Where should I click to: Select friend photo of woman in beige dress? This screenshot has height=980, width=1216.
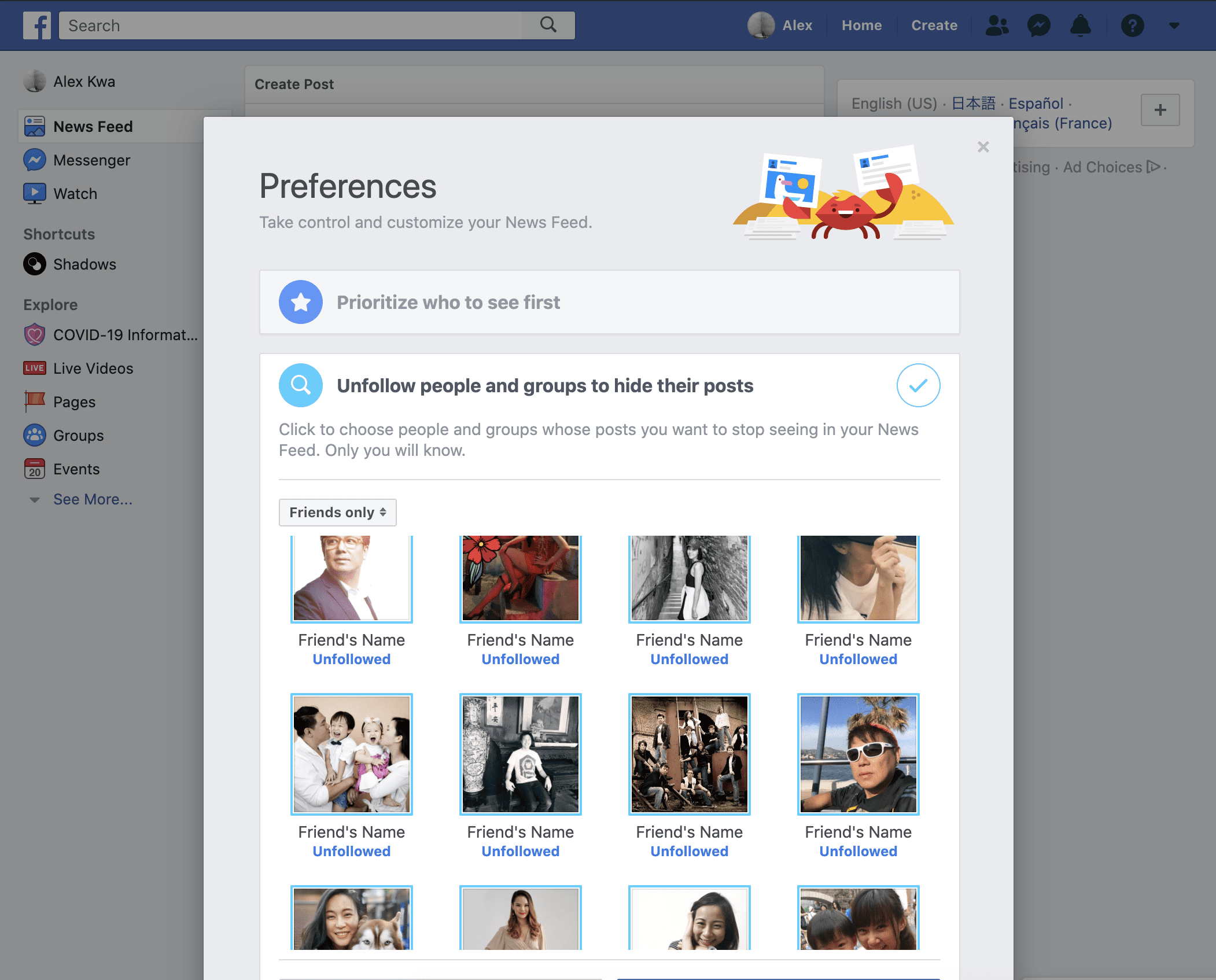(x=521, y=918)
